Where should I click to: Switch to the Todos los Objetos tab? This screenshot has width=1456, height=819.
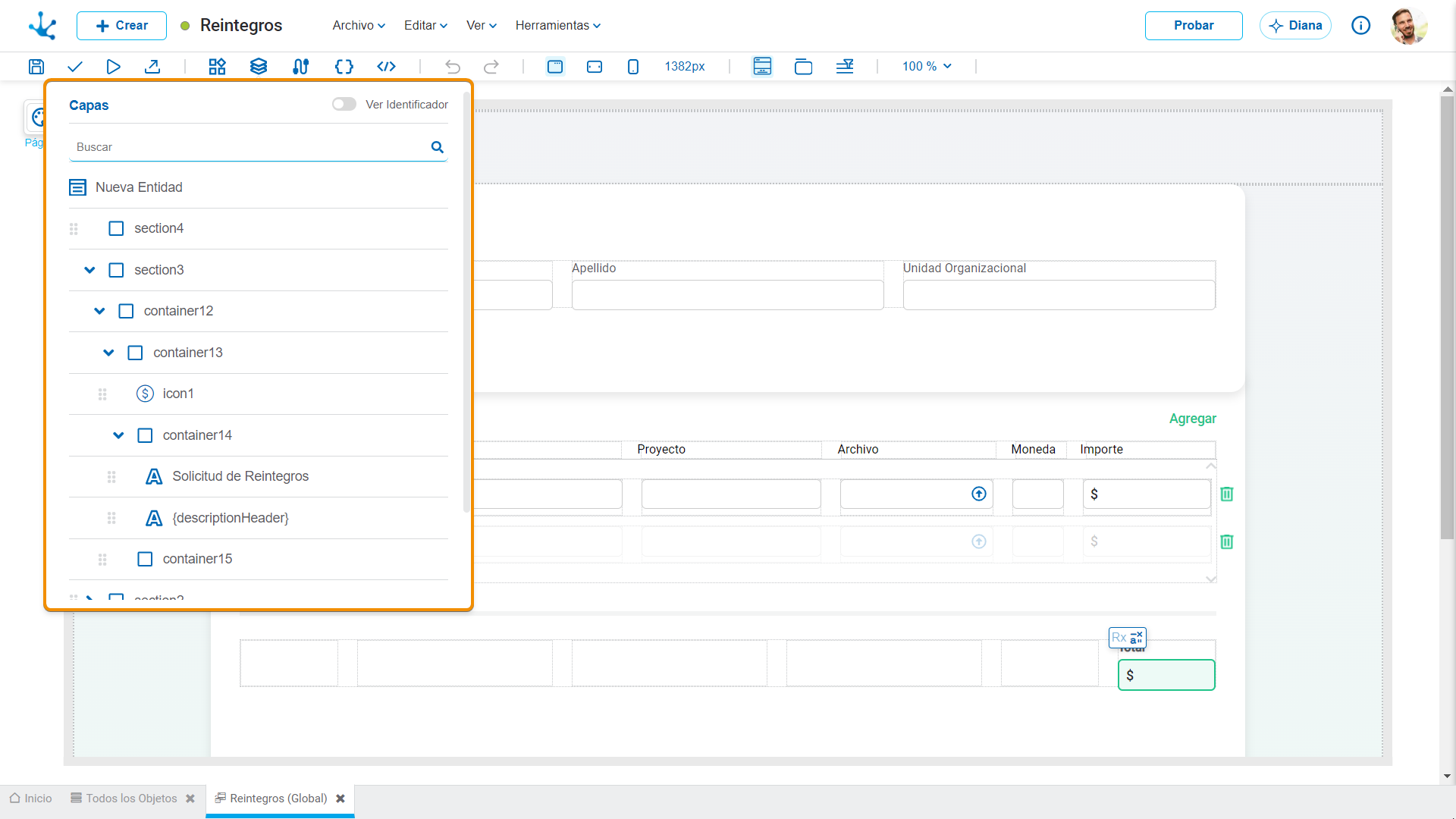pyautogui.click(x=132, y=799)
